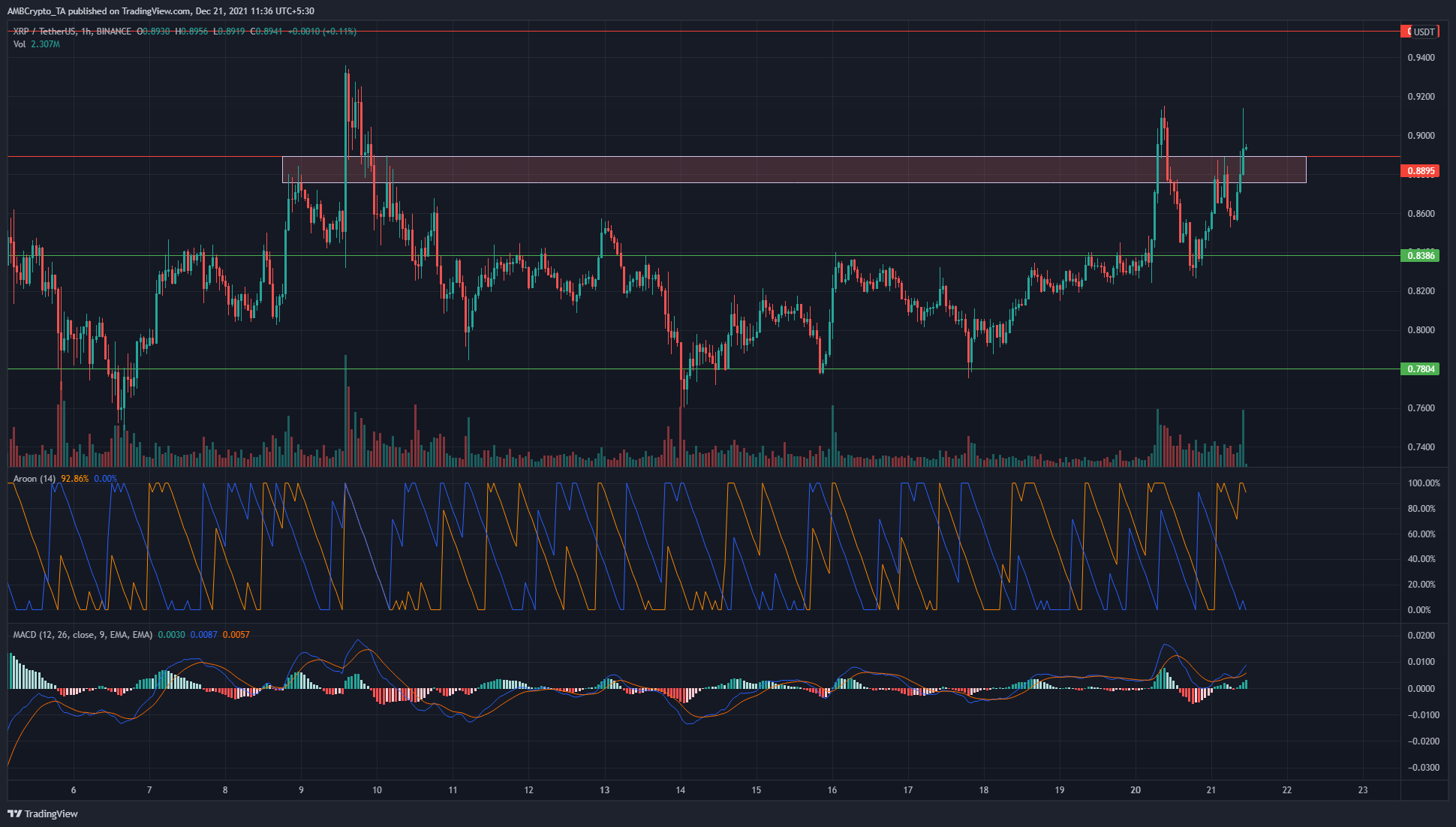This screenshot has width=1456, height=827.
Task: Click date 23 on the time axis
Action: click(1363, 790)
